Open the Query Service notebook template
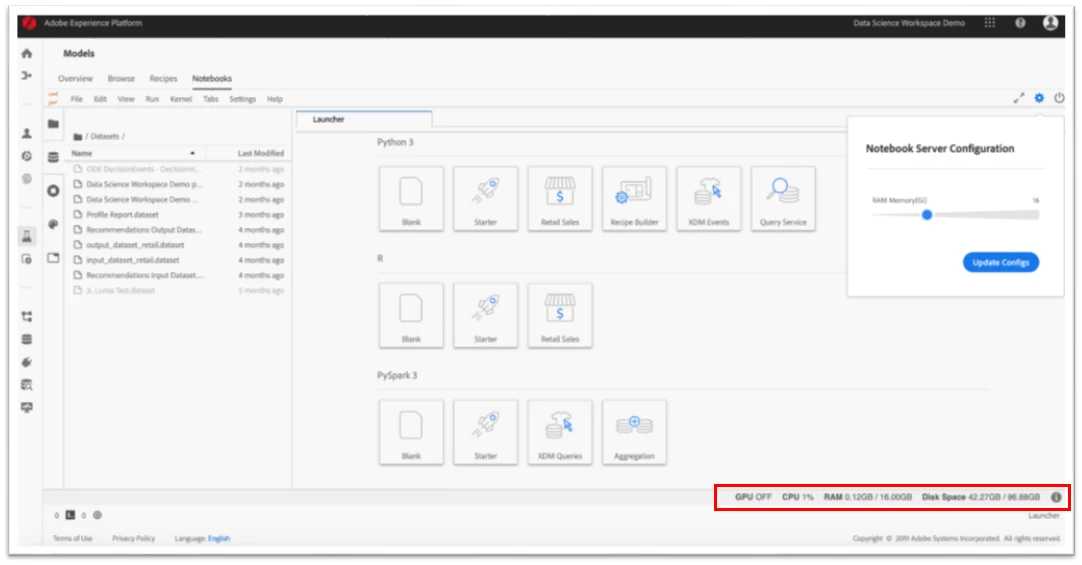This screenshot has height=565, width=1082. [783, 199]
